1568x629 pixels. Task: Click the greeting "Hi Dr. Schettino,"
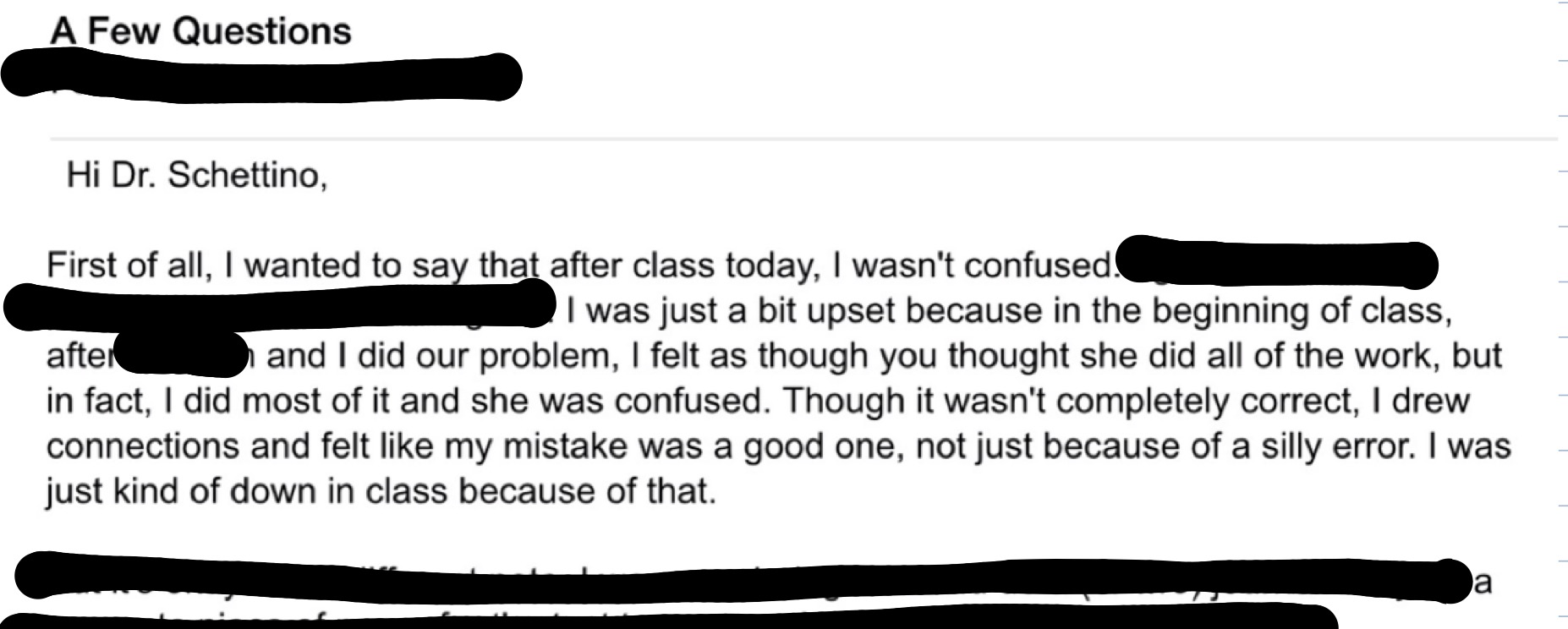(x=196, y=175)
